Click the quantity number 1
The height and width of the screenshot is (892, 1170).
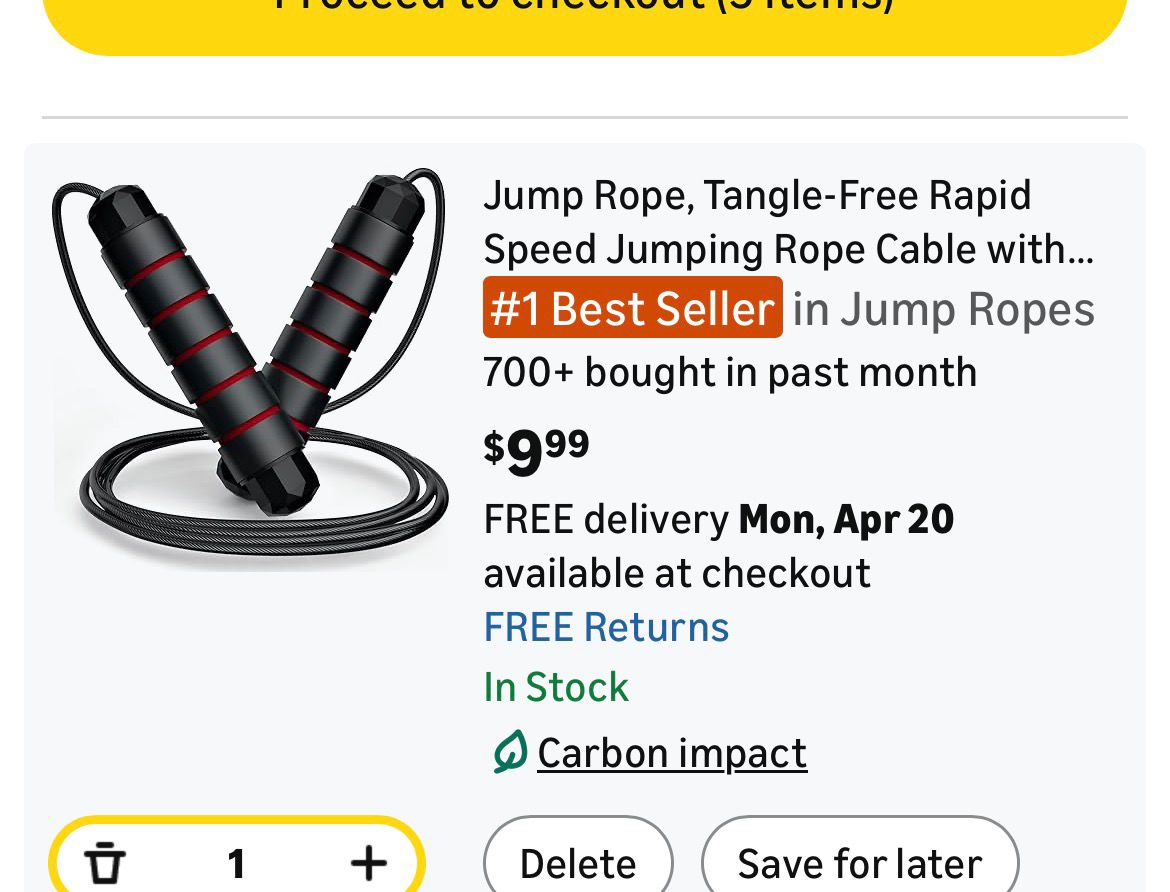tap(236, 862)
